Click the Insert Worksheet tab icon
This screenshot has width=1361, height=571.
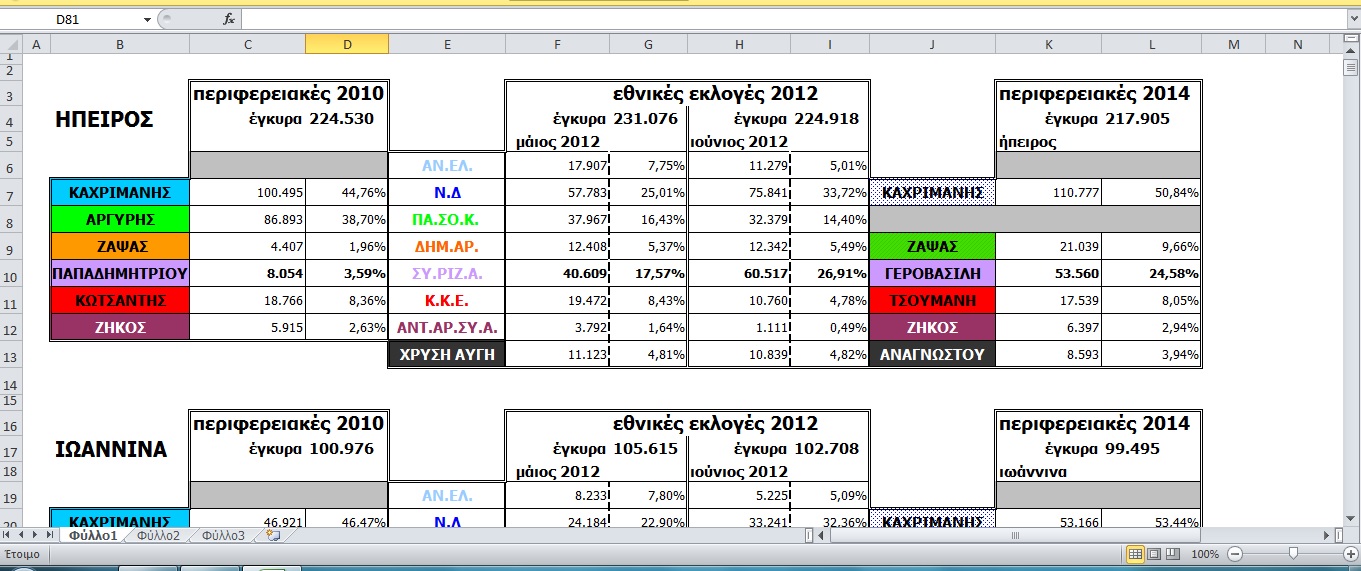pos(270,536)
